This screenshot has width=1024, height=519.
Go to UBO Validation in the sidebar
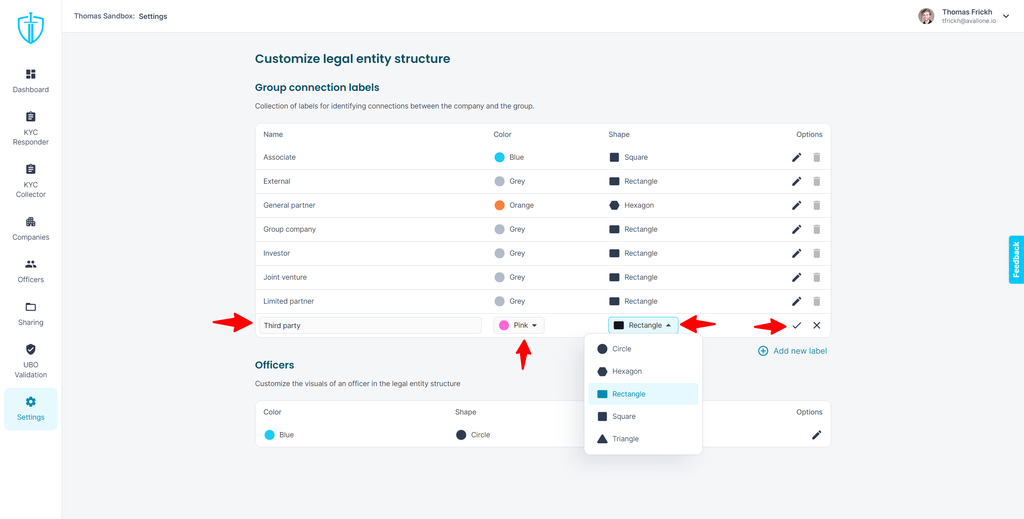coord(31,361)
